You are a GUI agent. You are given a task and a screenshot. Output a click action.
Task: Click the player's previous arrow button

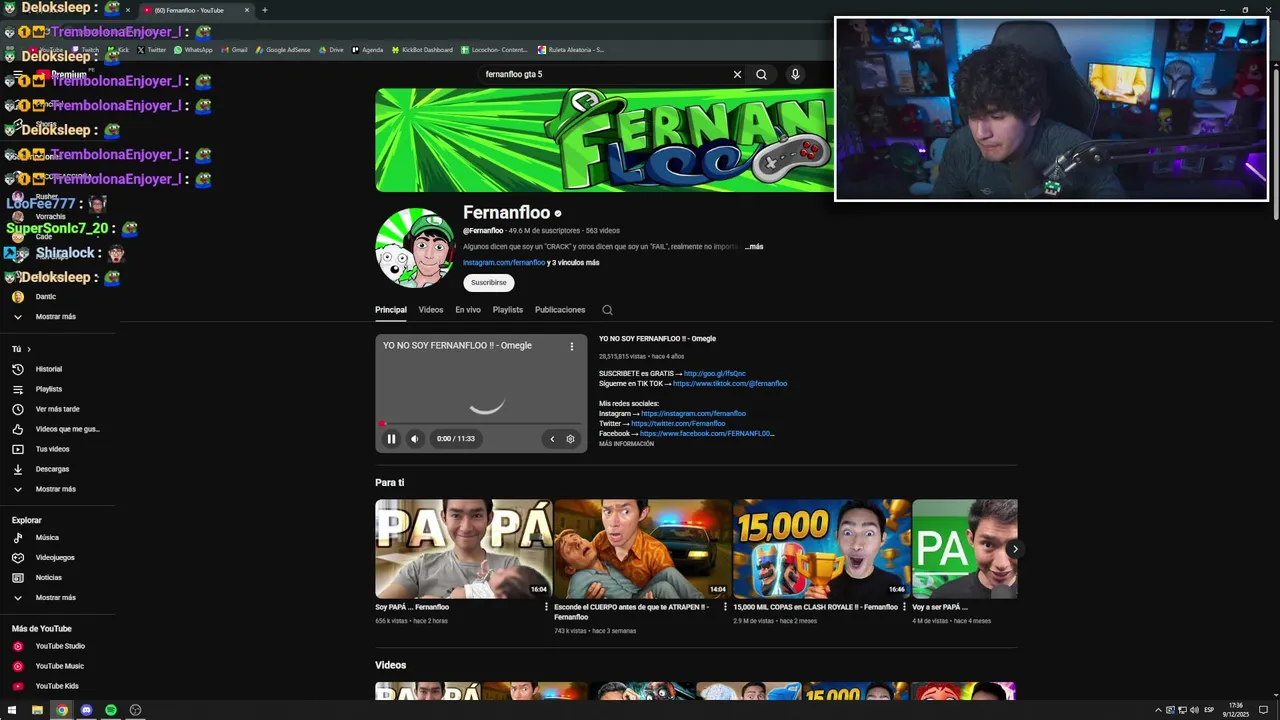click(x=552, y=438)
